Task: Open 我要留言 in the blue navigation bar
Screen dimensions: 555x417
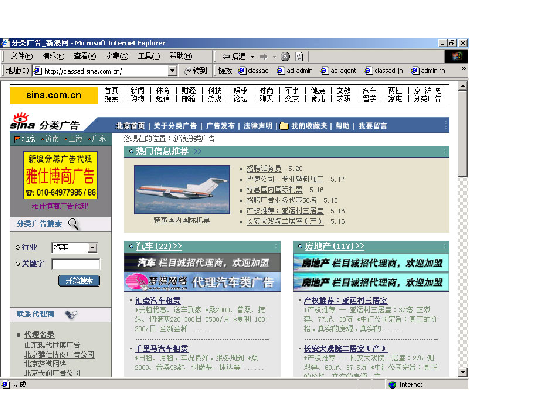Action: point(373,126)
